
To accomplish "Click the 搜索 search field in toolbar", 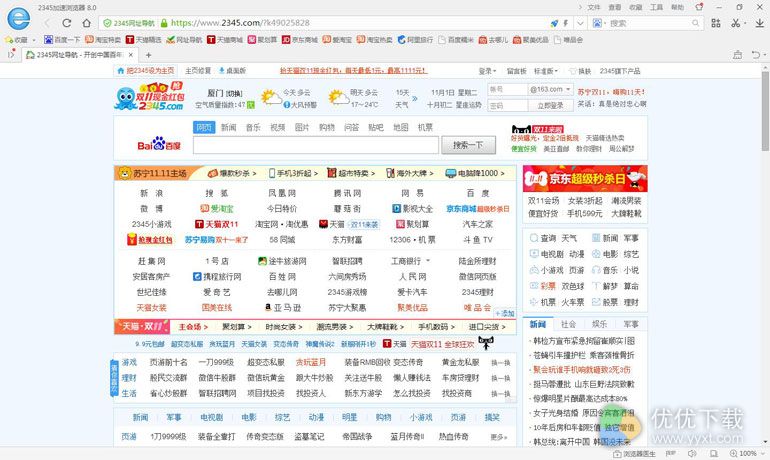I will [x=648, y=23].
